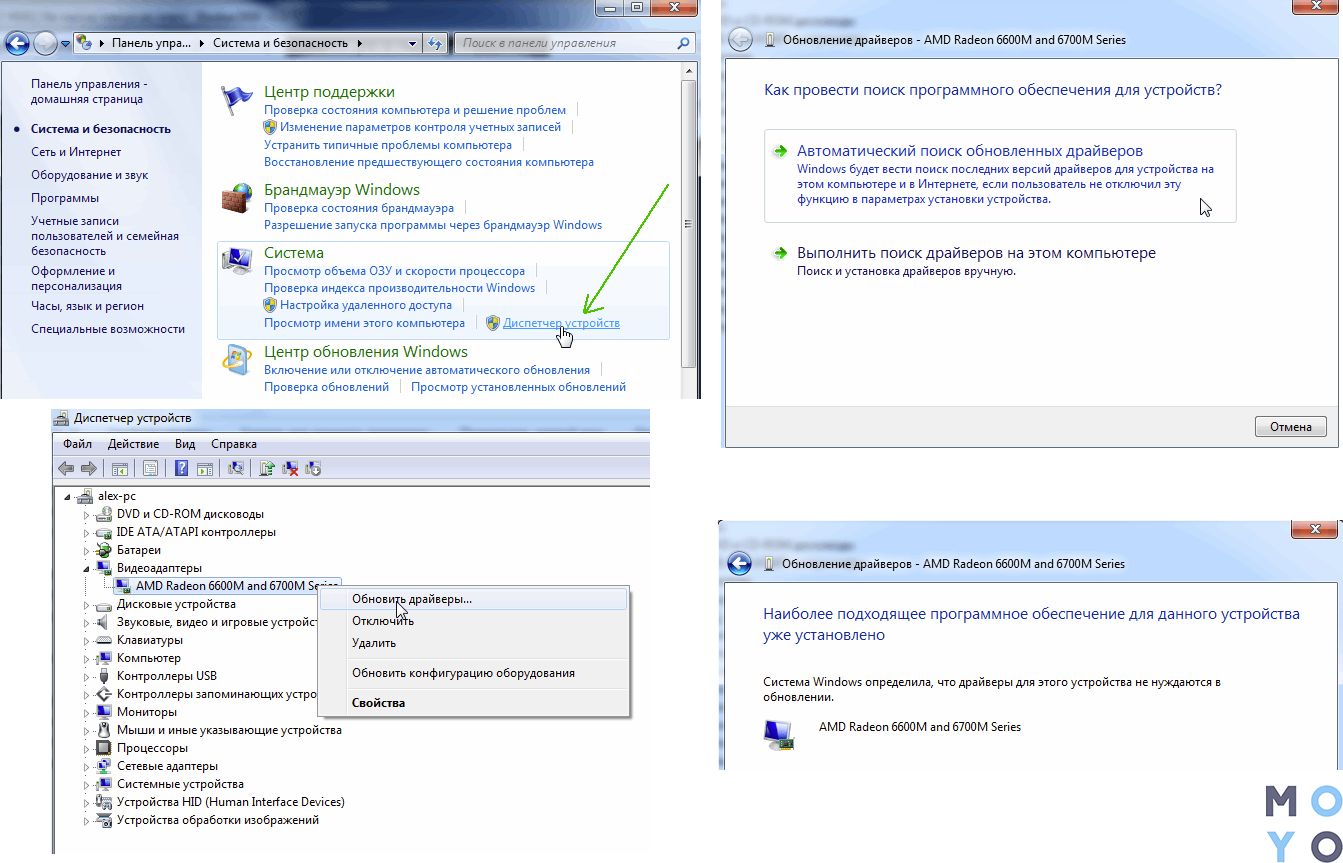
Task: Expand DVD и CD-ROM дисководы node
Action: (86, 514)
